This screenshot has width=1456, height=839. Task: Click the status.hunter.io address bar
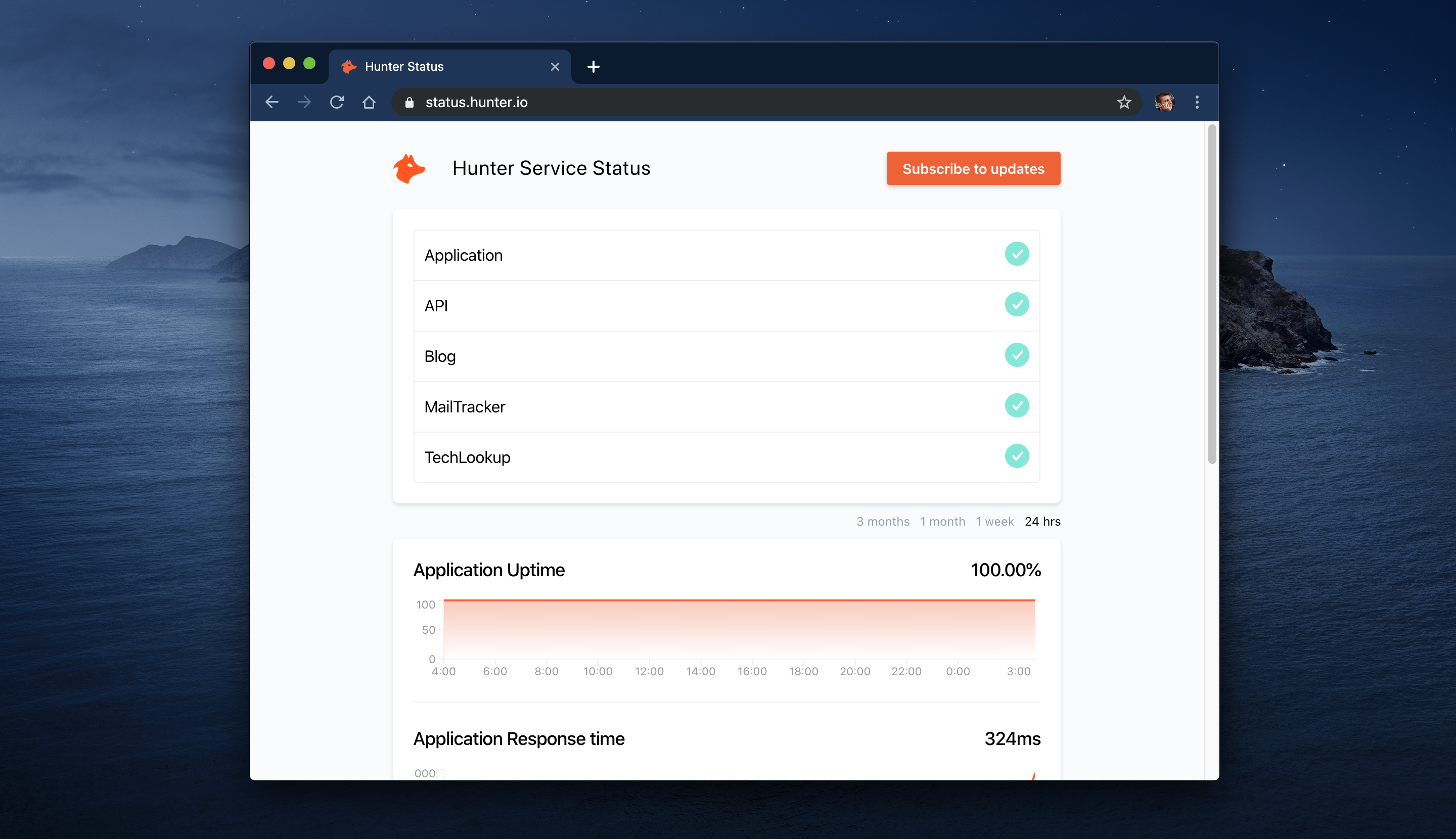tap(749, 102)
